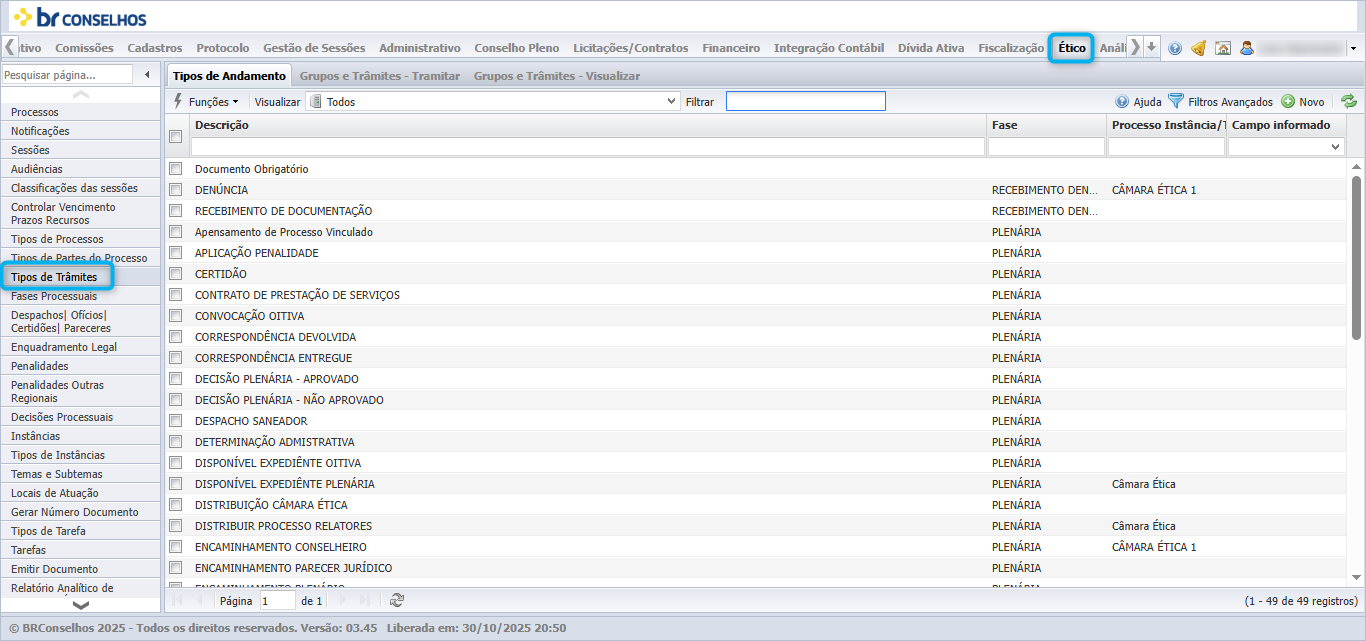
Task: Open Tipos de Trâmites in the sidebar
Action: [x=54, y=277]
